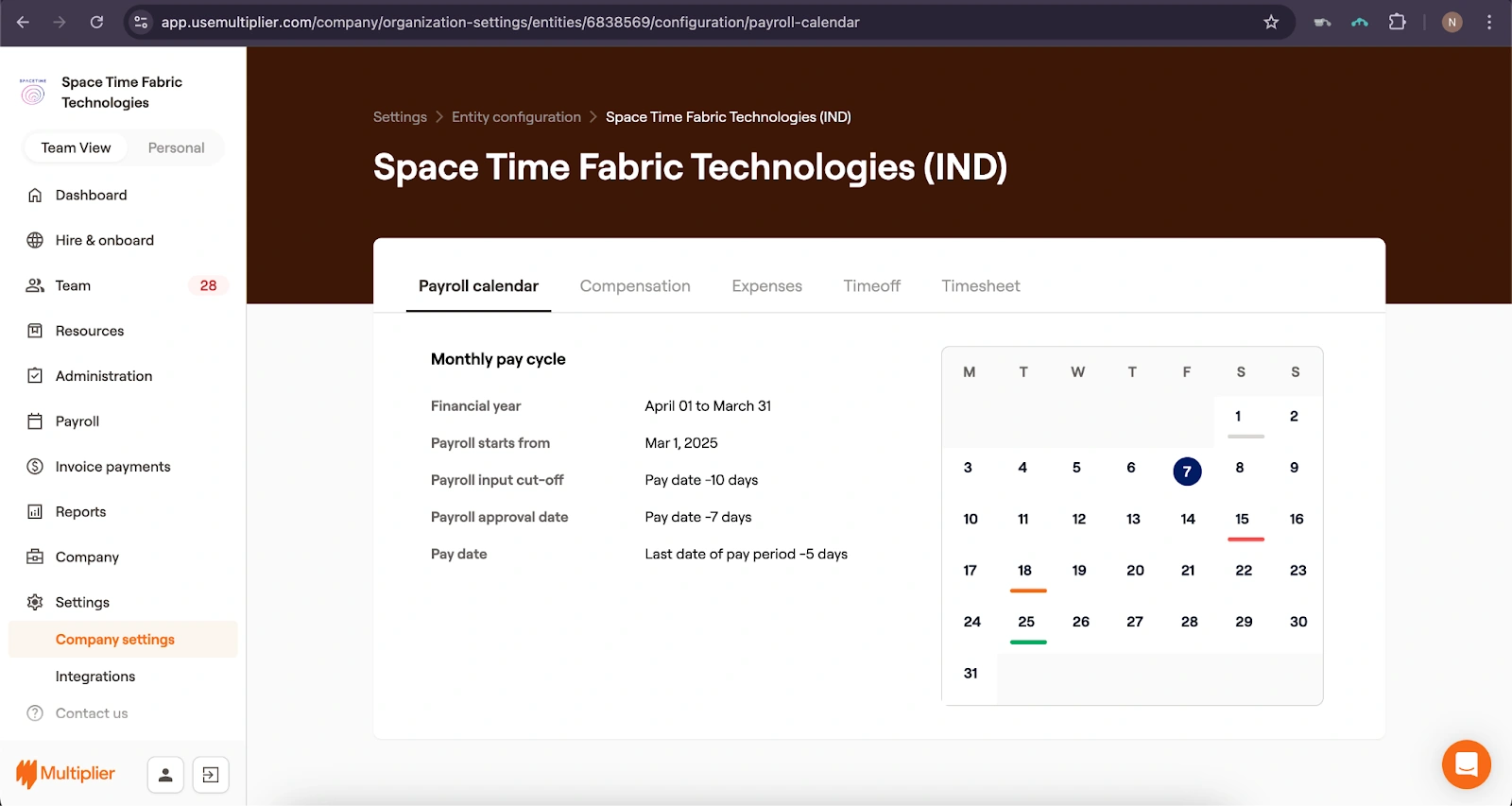Open the chat support bubble
Viewport: 1512px width, 806px height.
point(1466,764)
